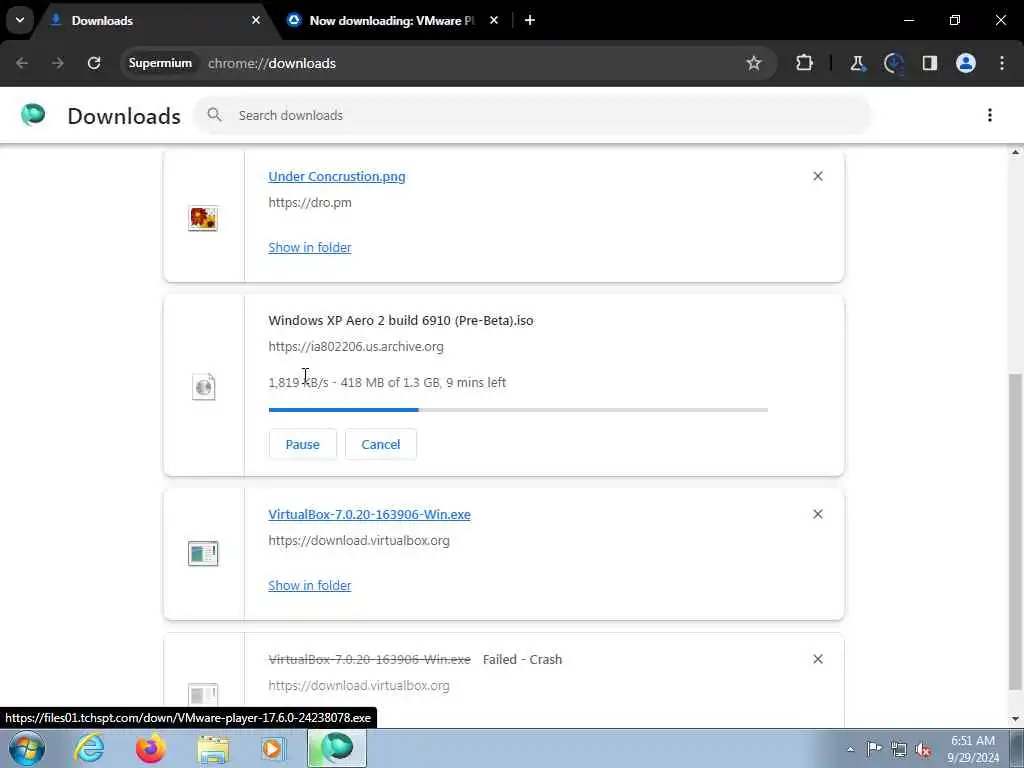Show Under Concrustion.png in folder
This screenshot has width=1024, height=768.
(x=310, y=248)
